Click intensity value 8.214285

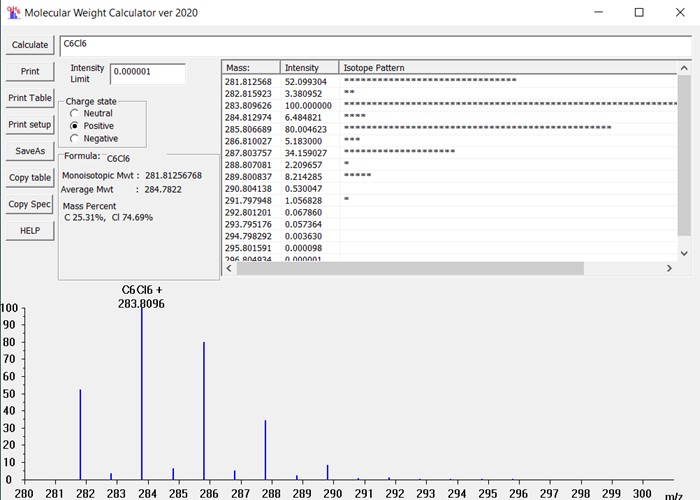pos(303,177)
